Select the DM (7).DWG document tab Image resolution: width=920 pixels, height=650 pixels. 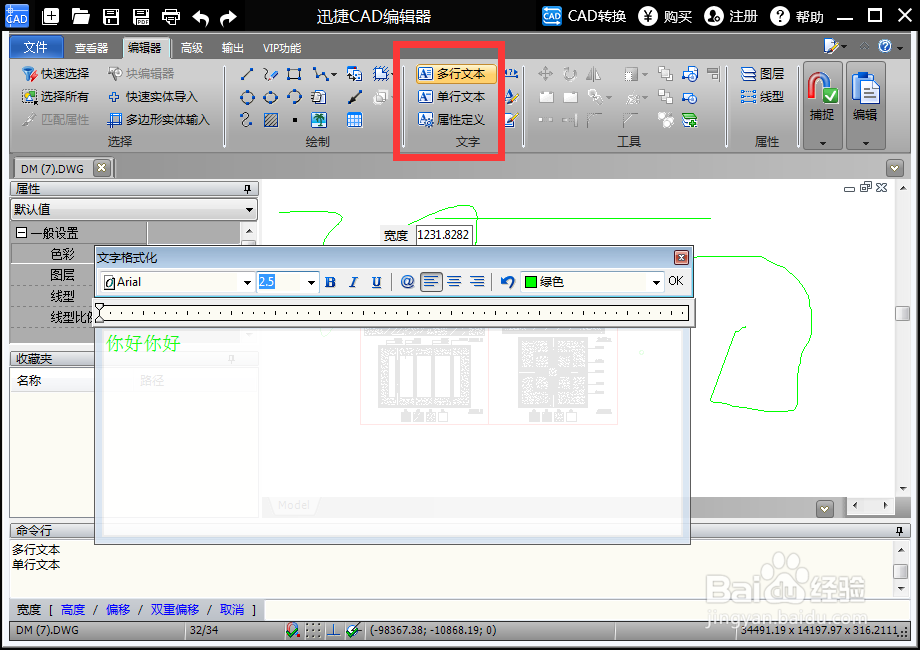coord(52,169)
